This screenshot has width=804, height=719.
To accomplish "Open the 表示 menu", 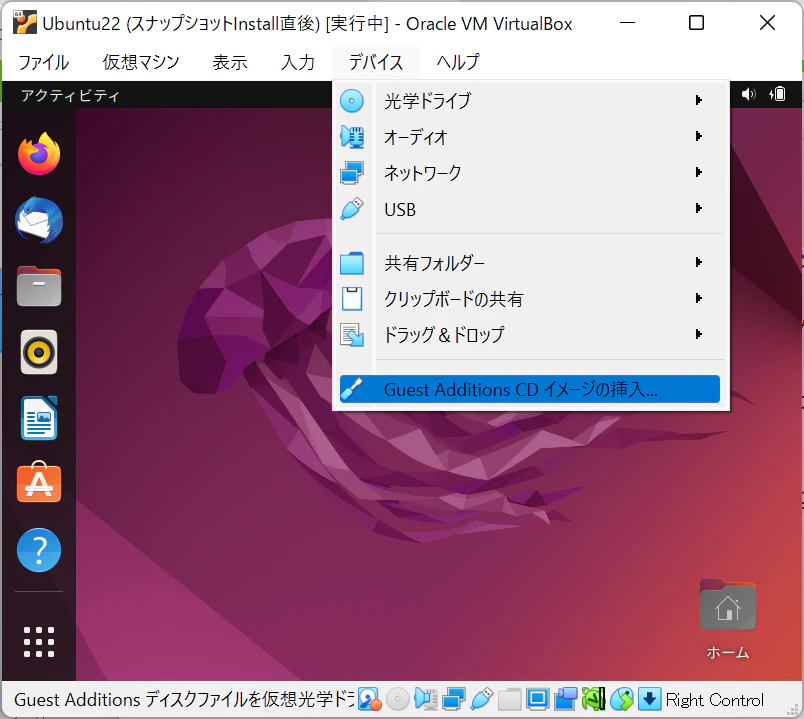I will 230,63.
